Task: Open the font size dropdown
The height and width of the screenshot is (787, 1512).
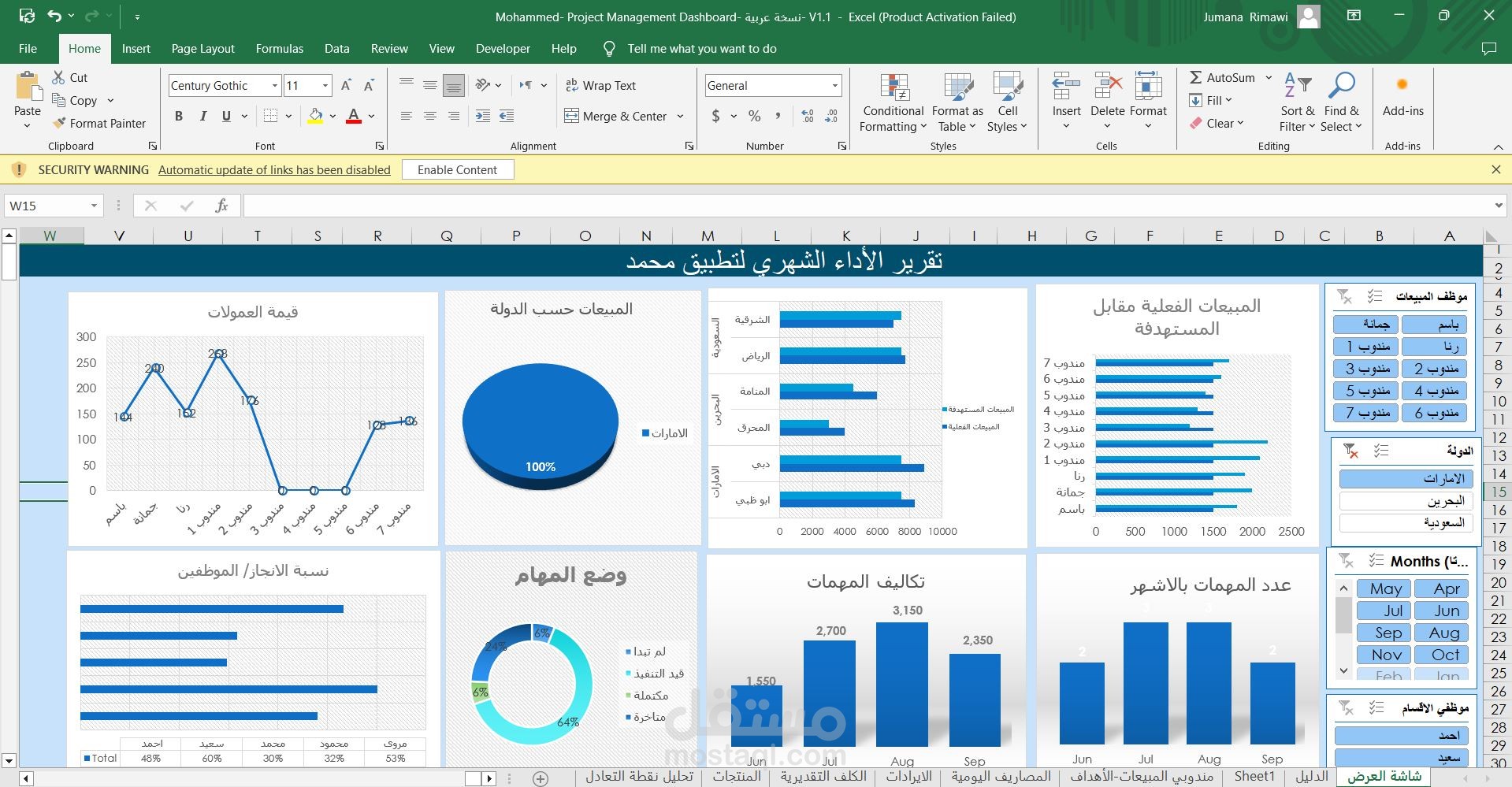Action: pos(325,85)
